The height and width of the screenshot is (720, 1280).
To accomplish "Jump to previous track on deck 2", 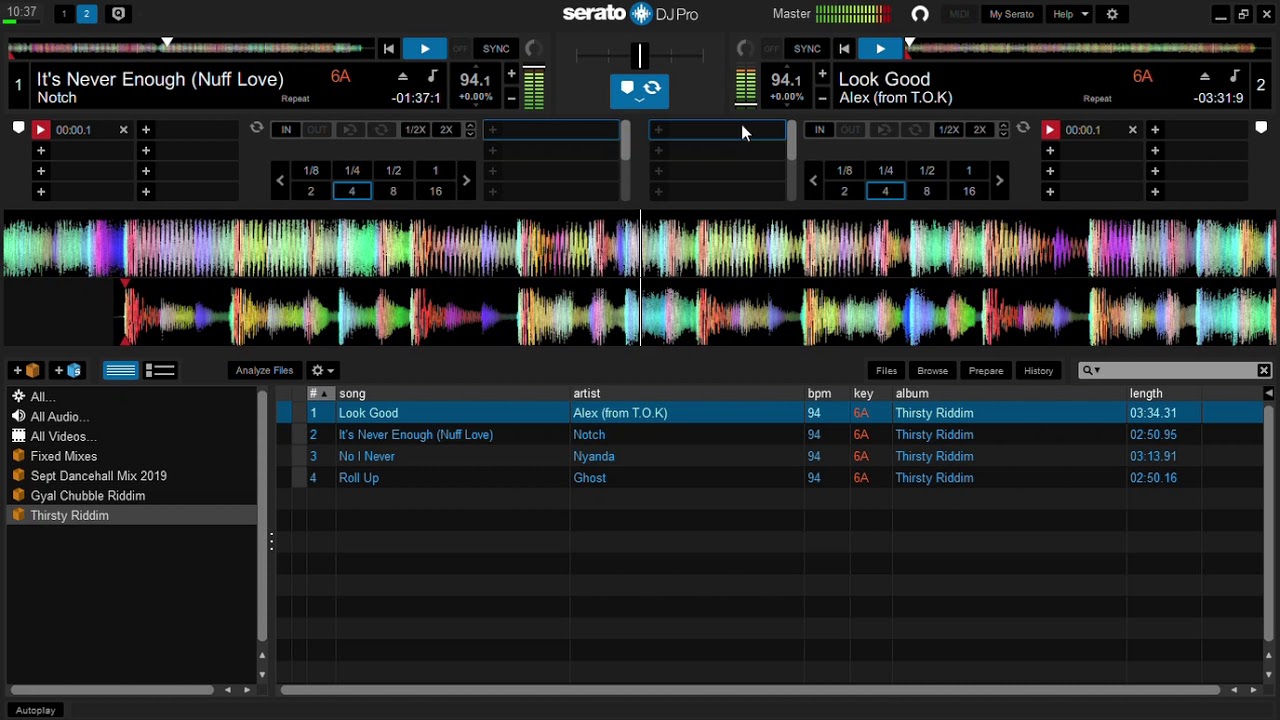I will 844,49.
